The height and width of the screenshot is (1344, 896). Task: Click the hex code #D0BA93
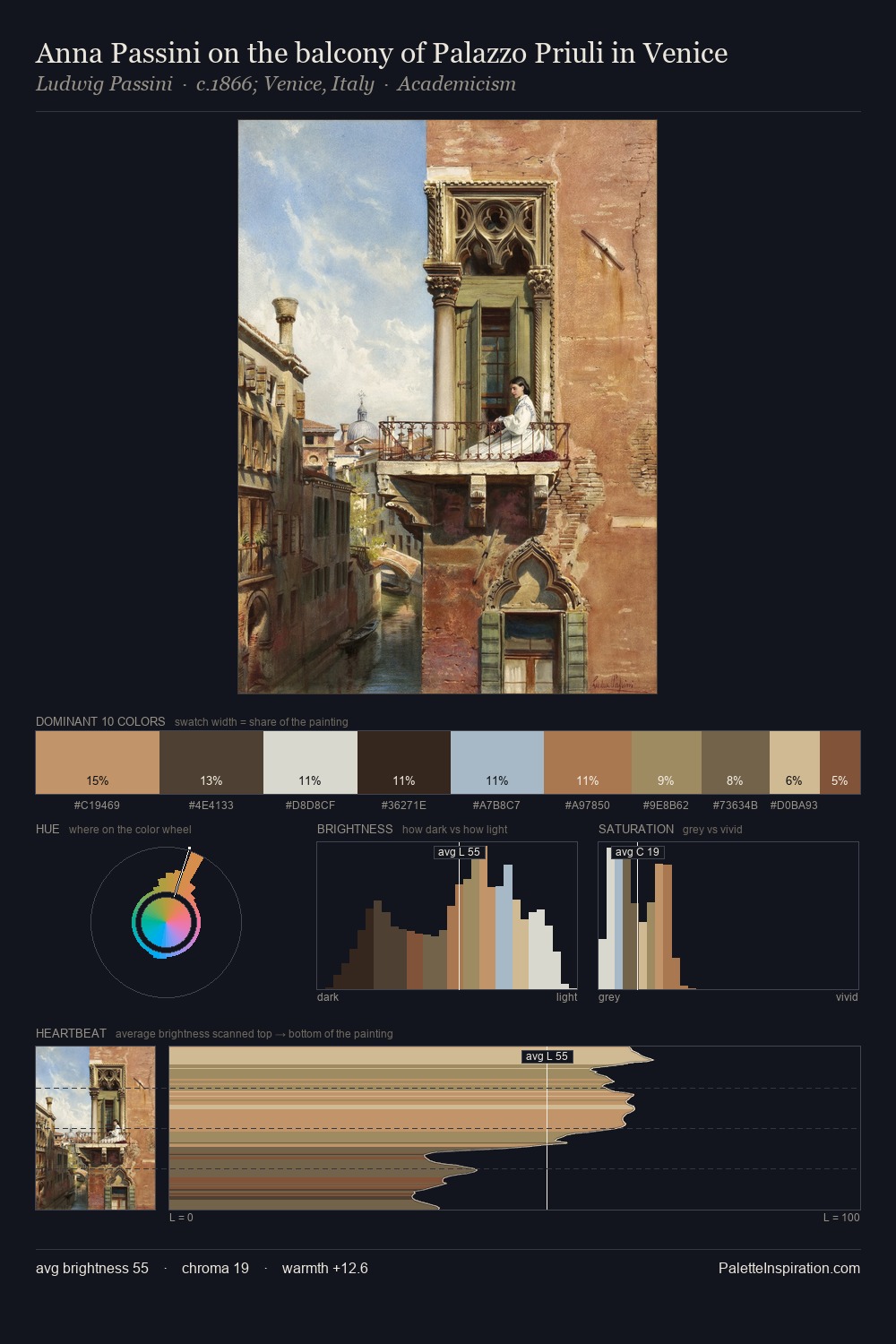(x=794, y=806)
